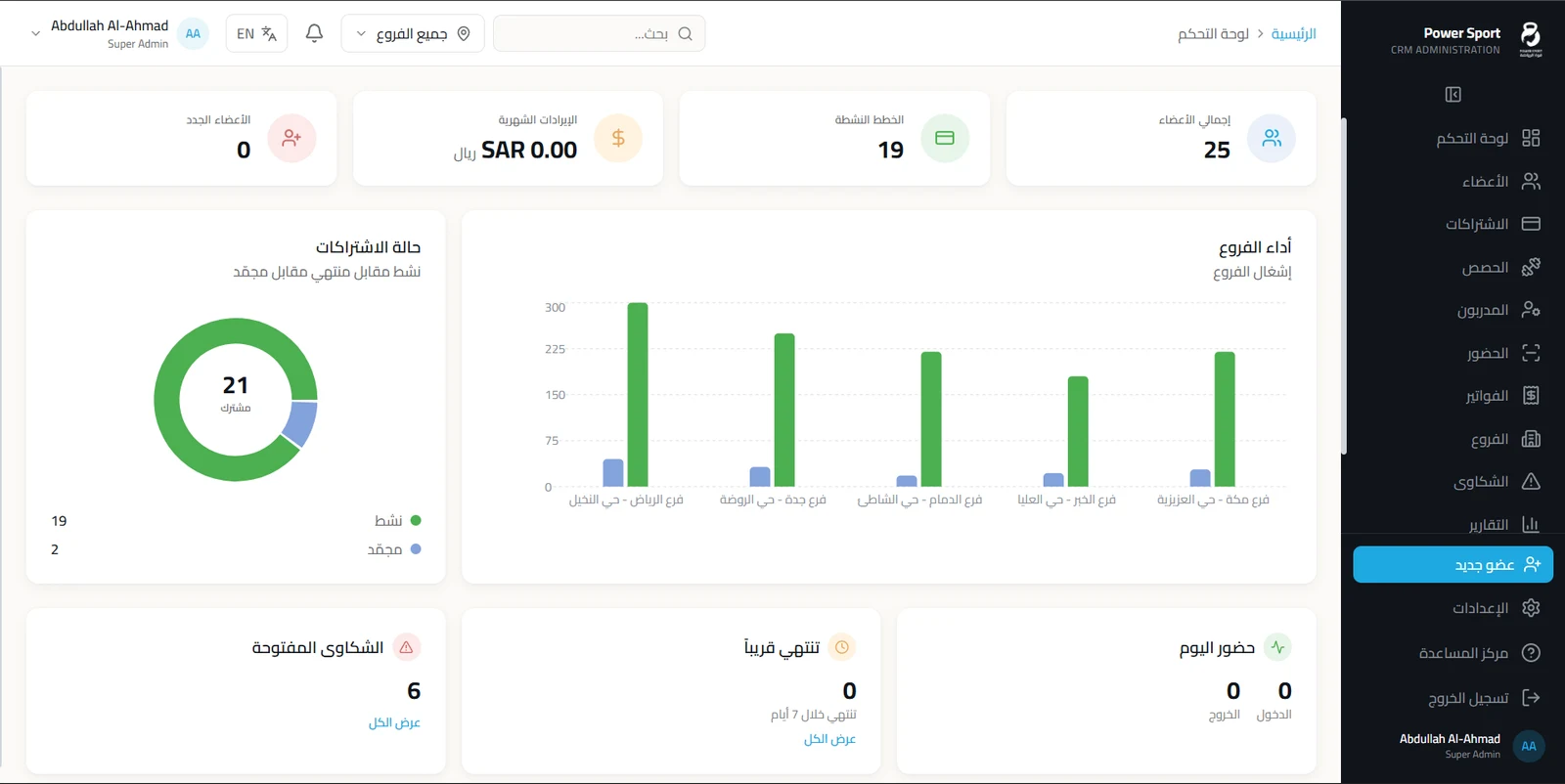Click the AA avatar in top bar
The image size is (1565, 784).
(193, 33)
